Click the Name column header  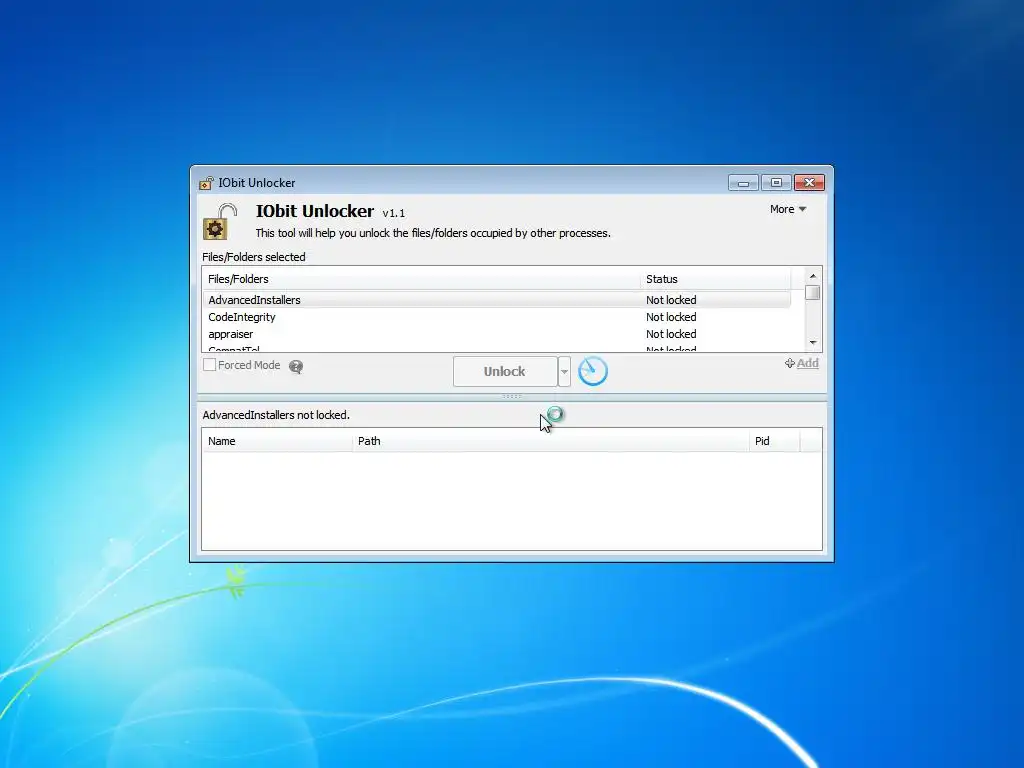[x=277, y=441]
